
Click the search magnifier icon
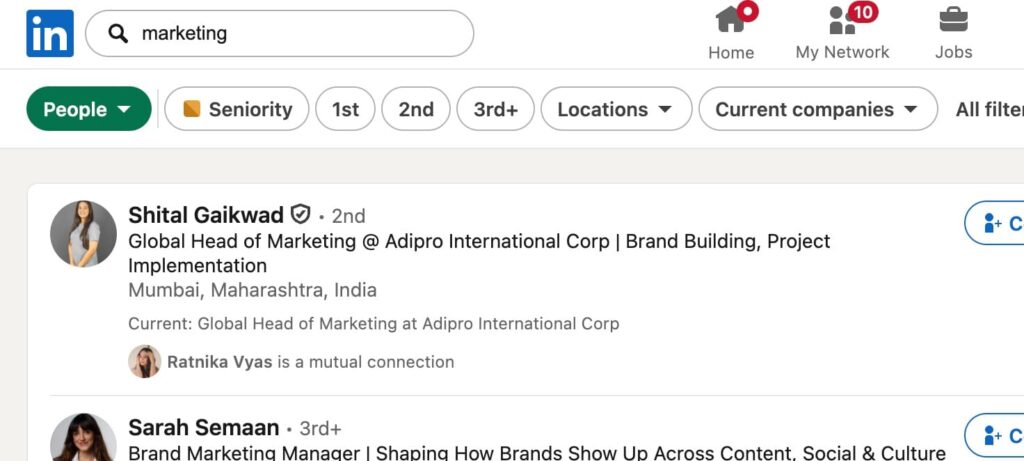pyautogui.click(x=118, y=33)
